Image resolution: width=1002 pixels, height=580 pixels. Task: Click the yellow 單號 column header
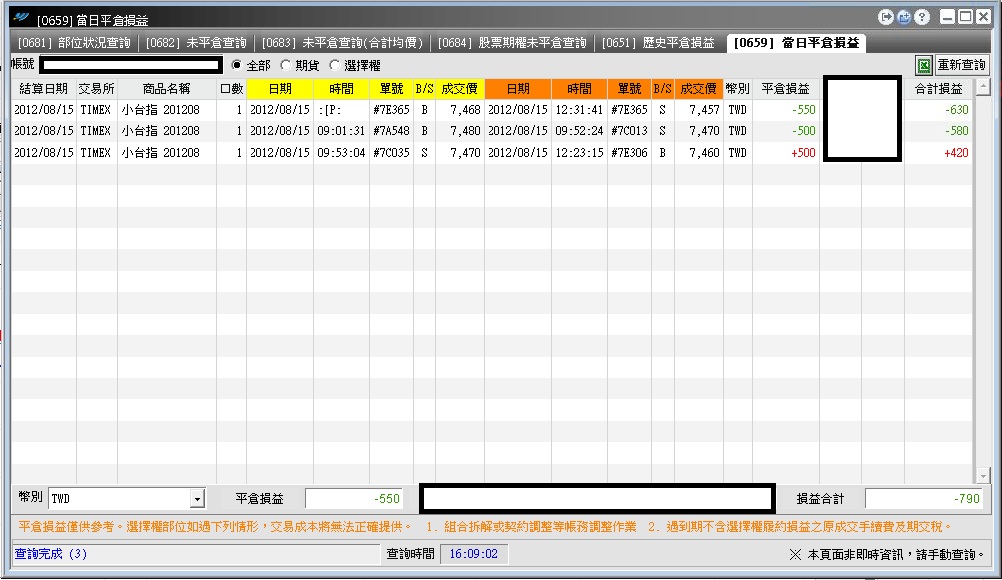391,89
